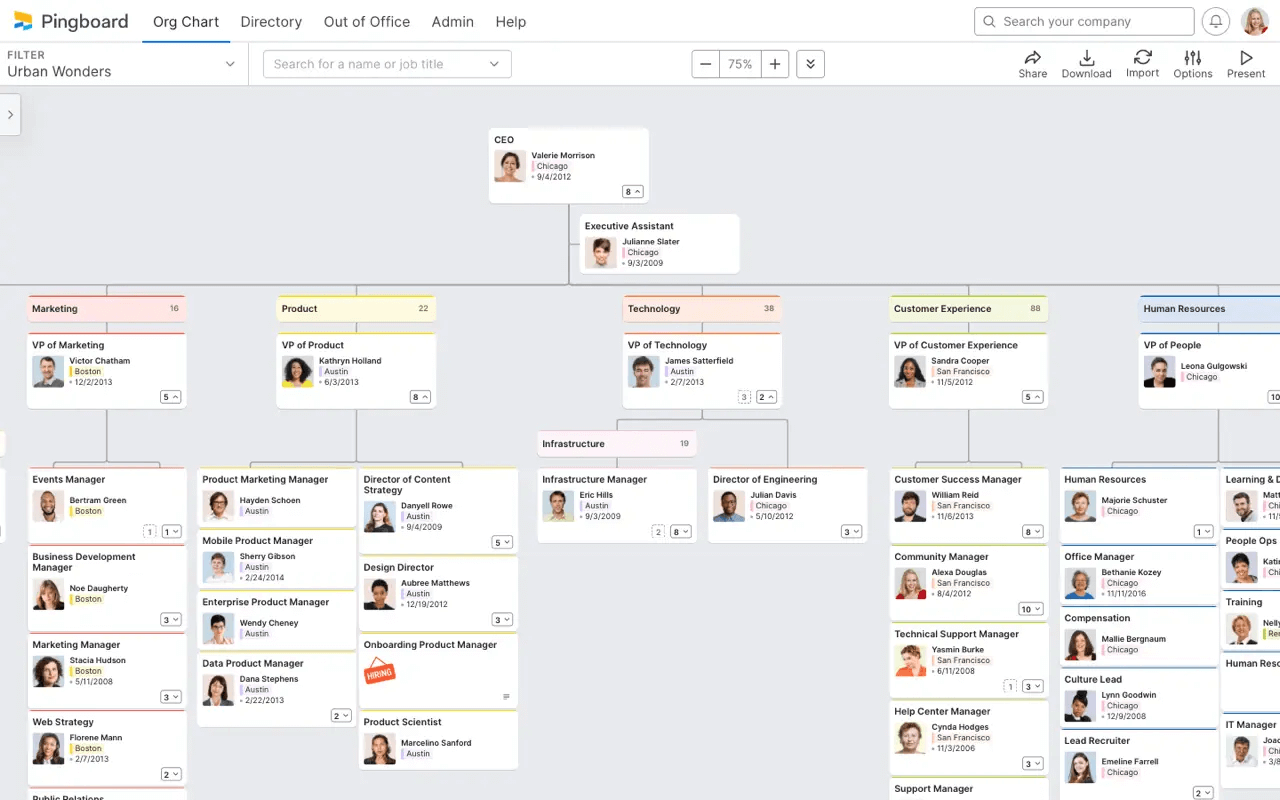Click Danyell Rowe's photo
The image size is (1280, 800).
380,516
